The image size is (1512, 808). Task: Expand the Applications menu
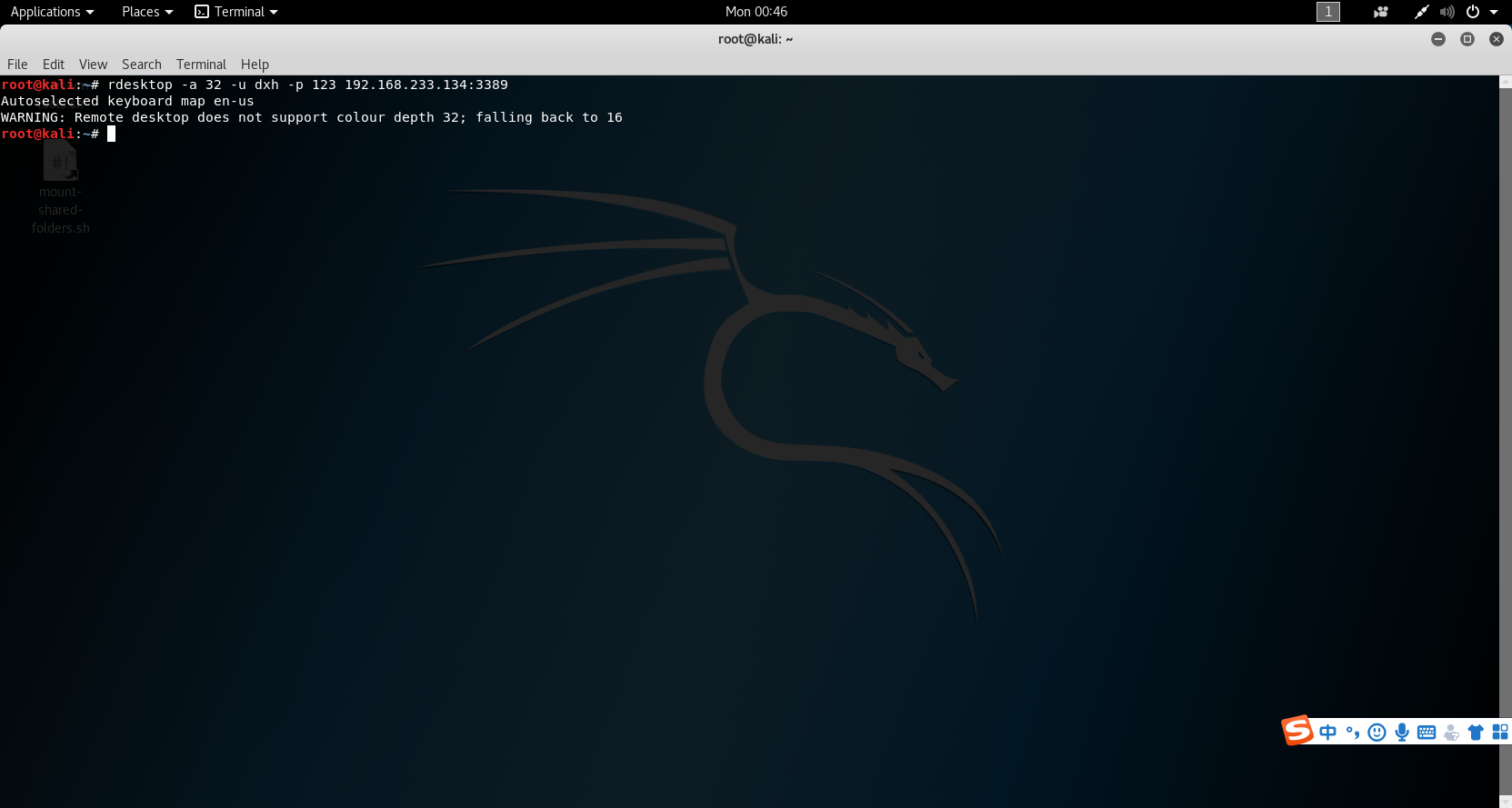(x=52, y=12)
